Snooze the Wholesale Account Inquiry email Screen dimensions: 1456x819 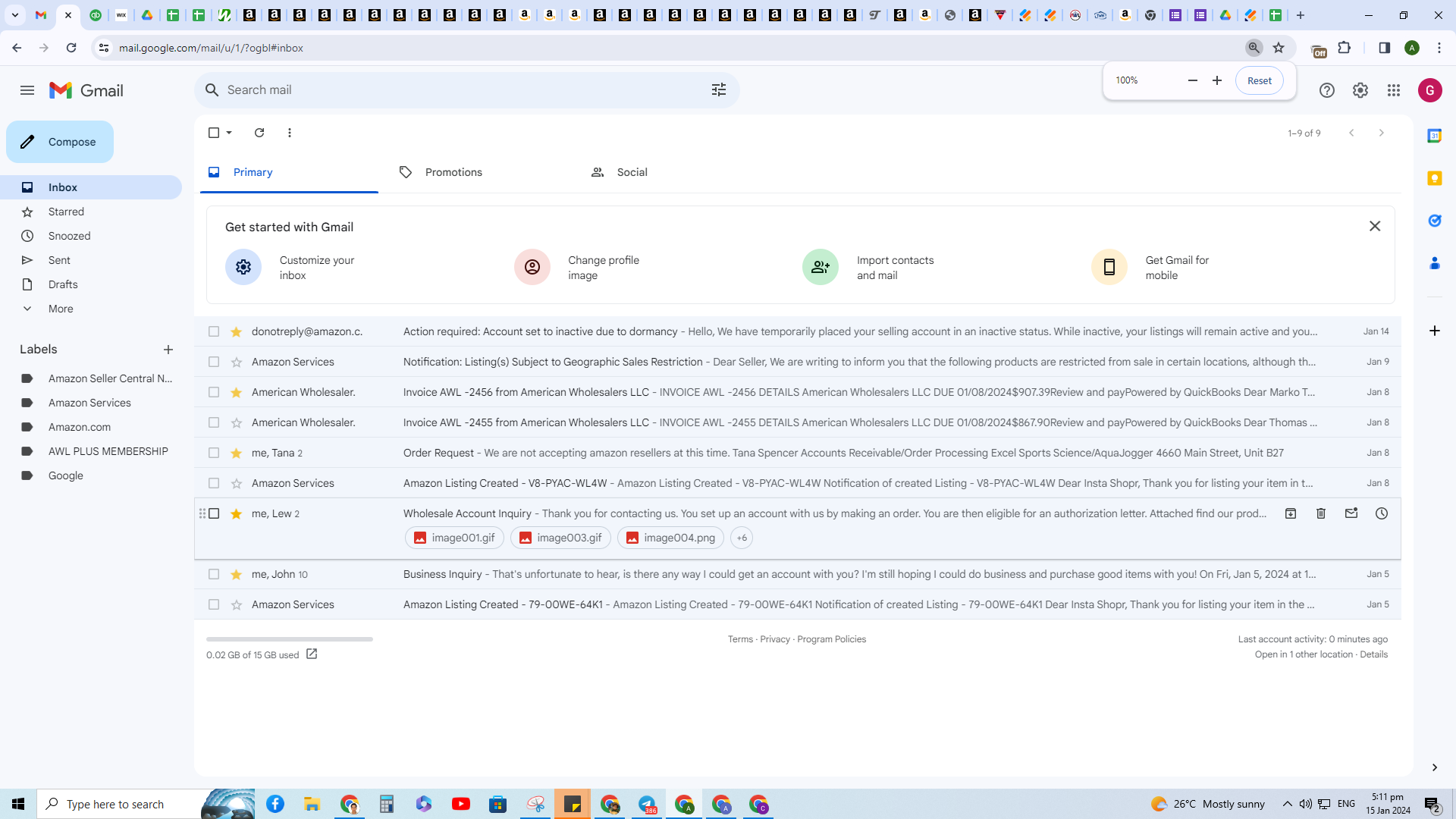point(1382,513)
